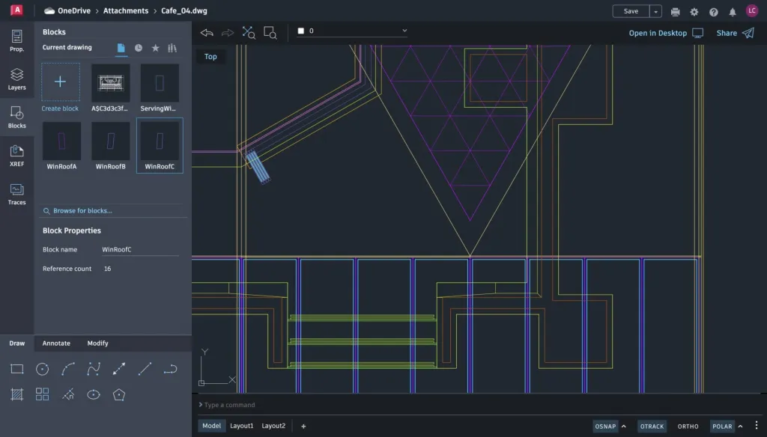Open the XREF panel
This screenshot has height=437, width=767.
[x=17, y=156]
